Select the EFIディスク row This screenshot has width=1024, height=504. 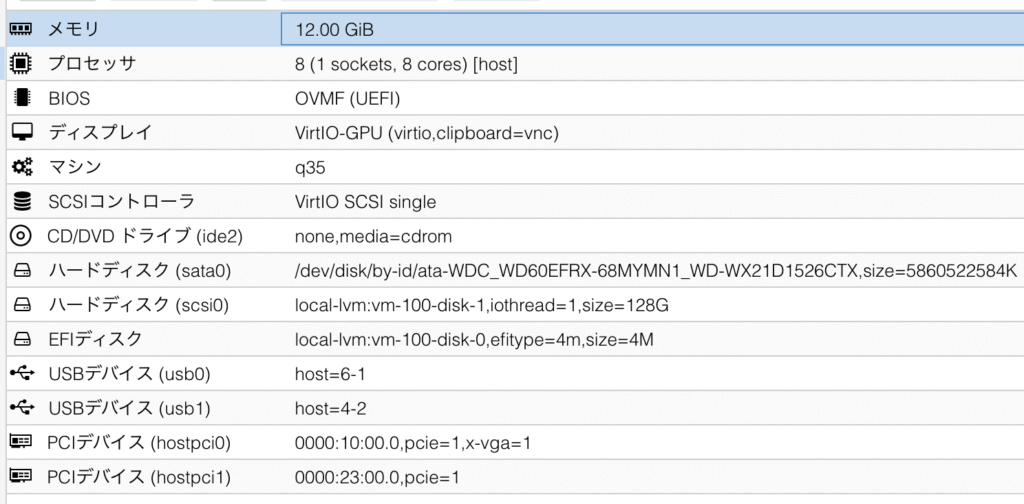pos(95,339)
